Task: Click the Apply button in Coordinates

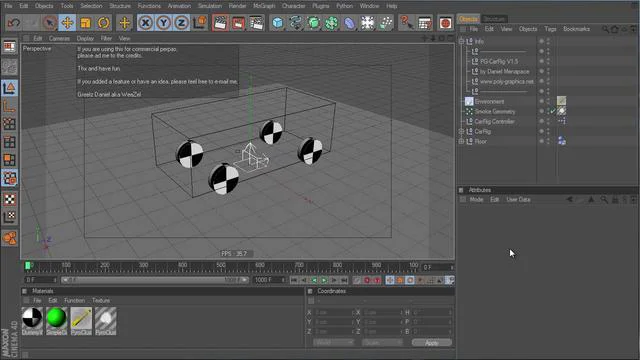Action: point(432,342)
